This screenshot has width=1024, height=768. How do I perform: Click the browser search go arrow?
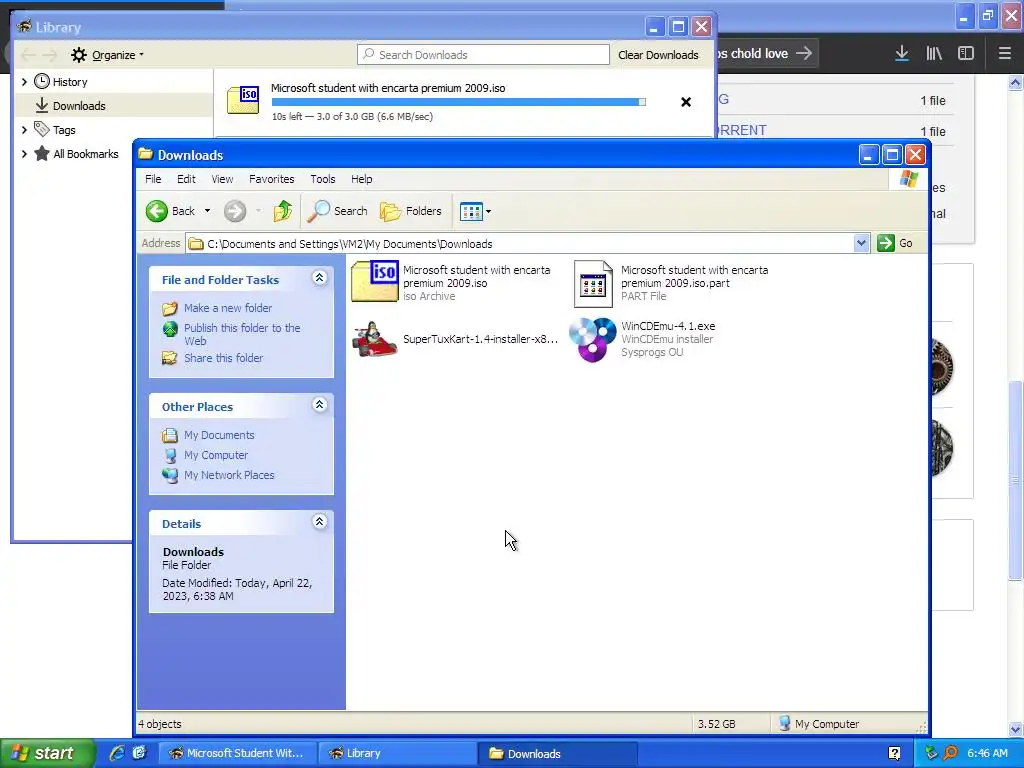(805, 53)
